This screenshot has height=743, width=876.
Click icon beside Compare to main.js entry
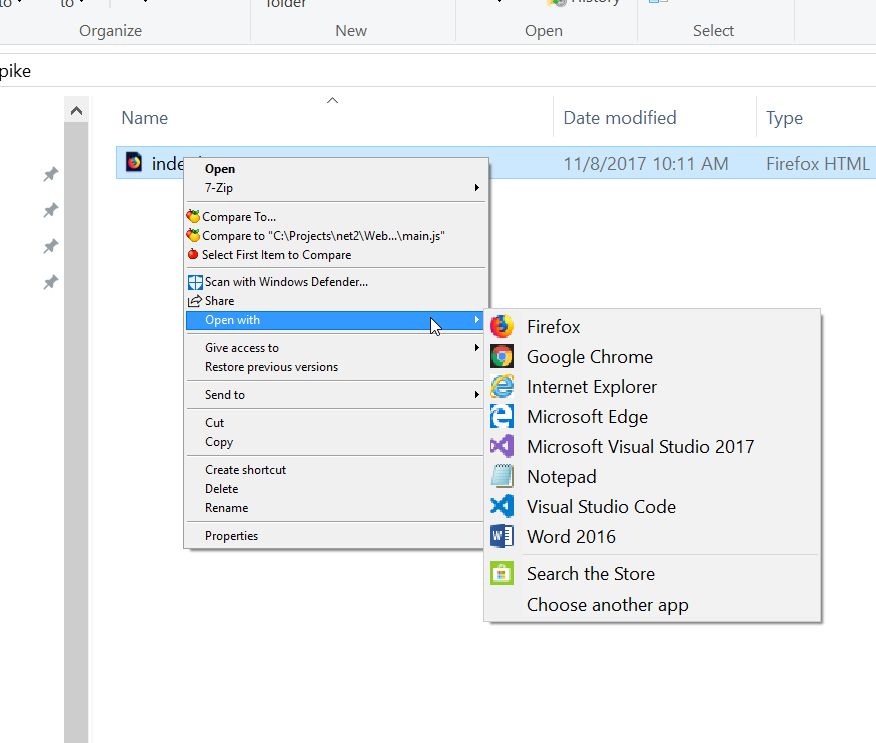[x=193, y=235]
